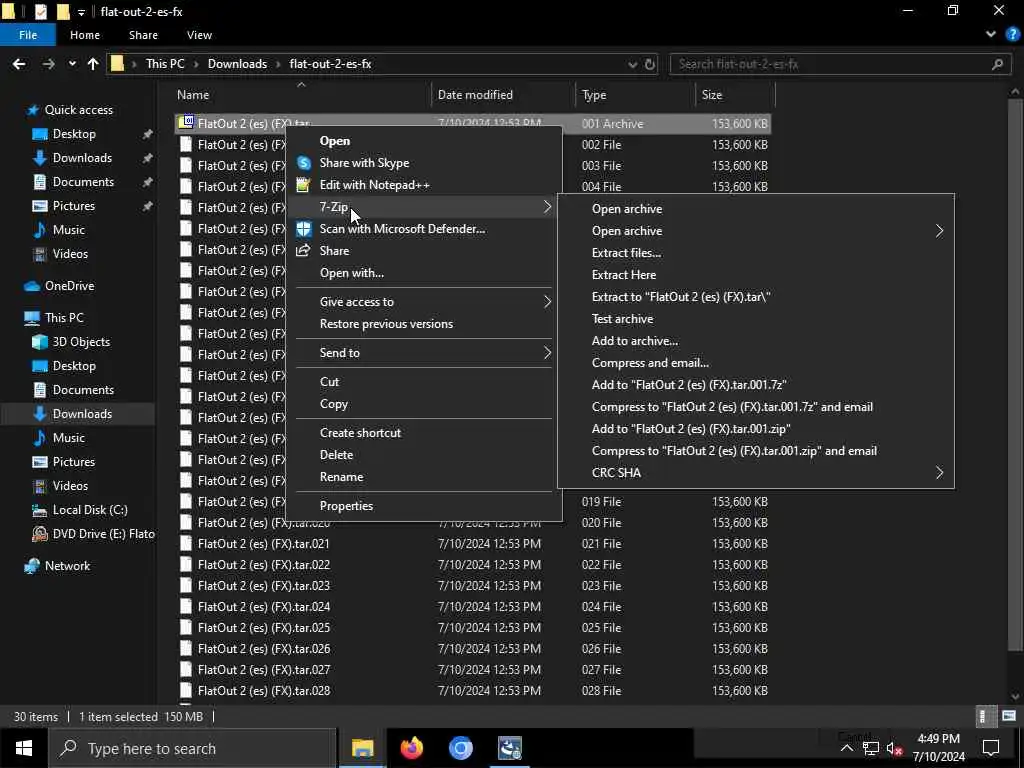Switch to the View ribbon tab
This screenshot has width=1024, height=768.
(199, 35)
